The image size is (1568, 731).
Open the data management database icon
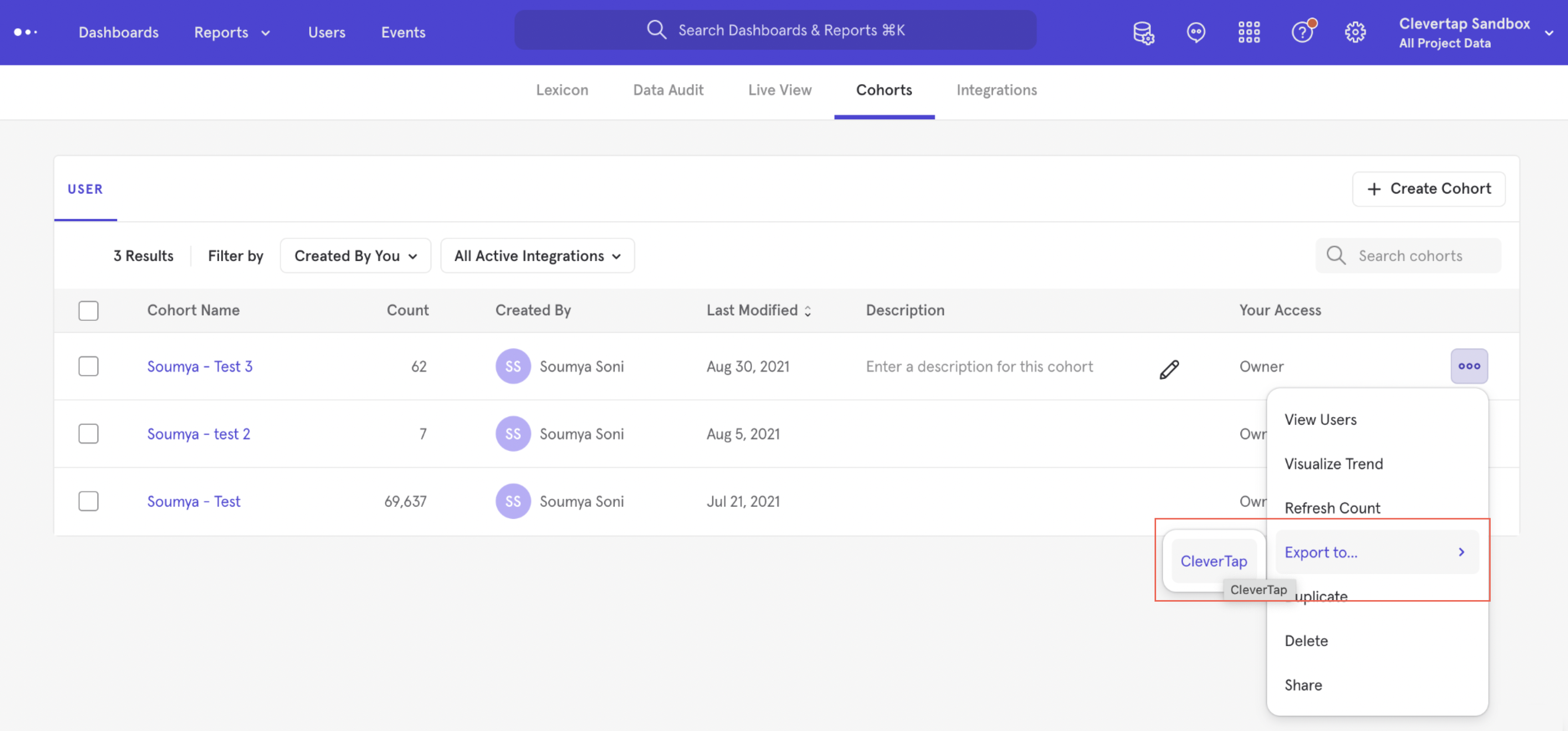1143,32
